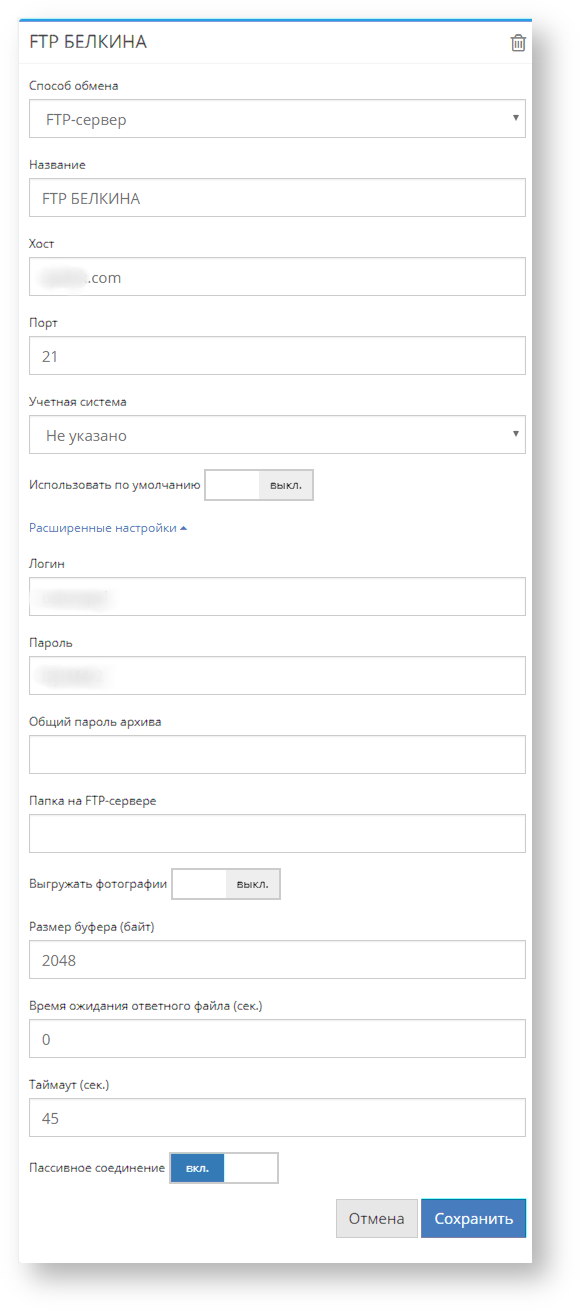
Task: Click the arrow beside Расширенные настройки
Action: [183, 528]
